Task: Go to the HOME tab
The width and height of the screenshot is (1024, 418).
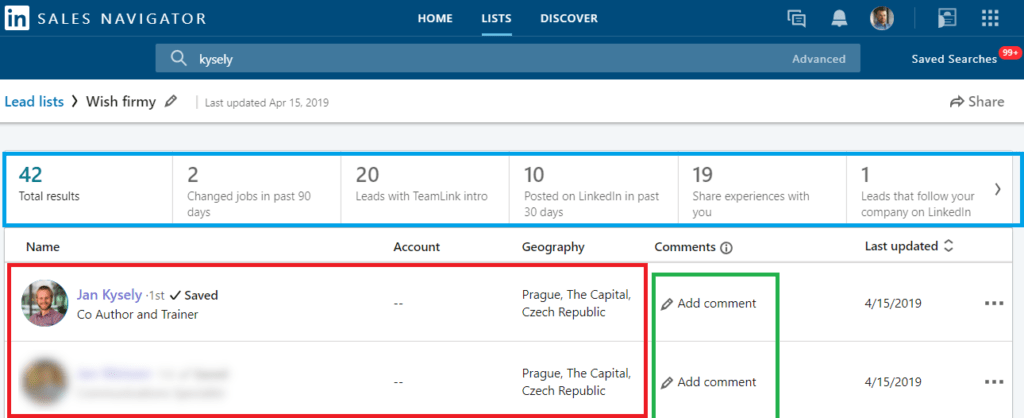Action: 435,18
